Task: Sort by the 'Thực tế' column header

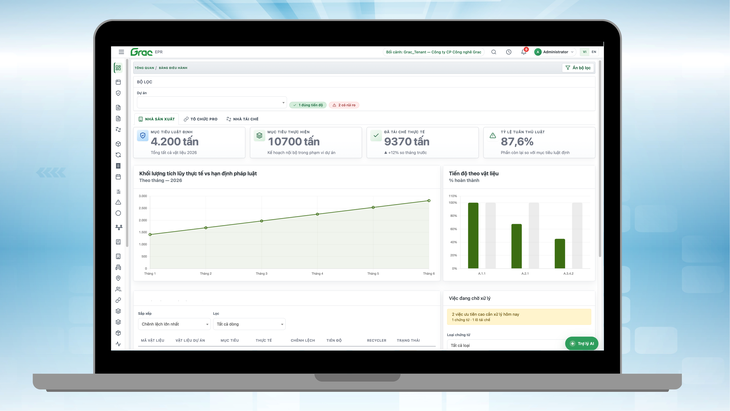Action: point(264,341)
